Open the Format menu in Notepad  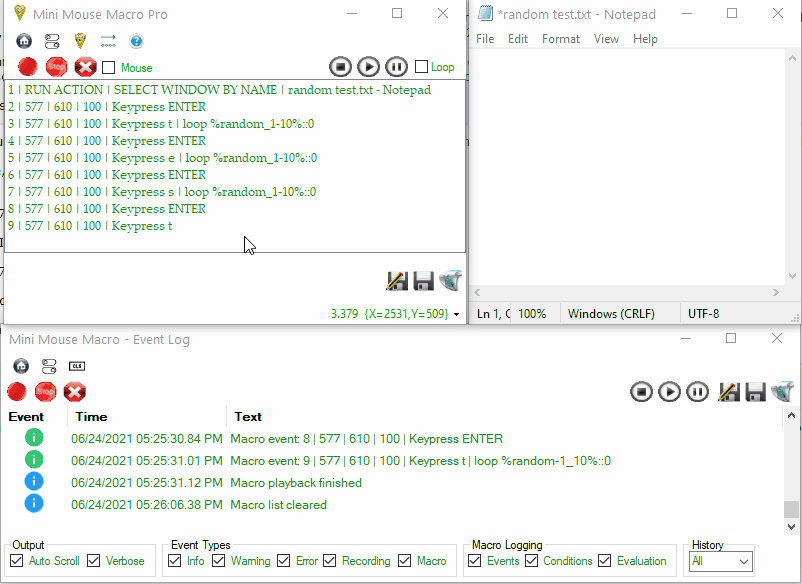tap(560, 39)
